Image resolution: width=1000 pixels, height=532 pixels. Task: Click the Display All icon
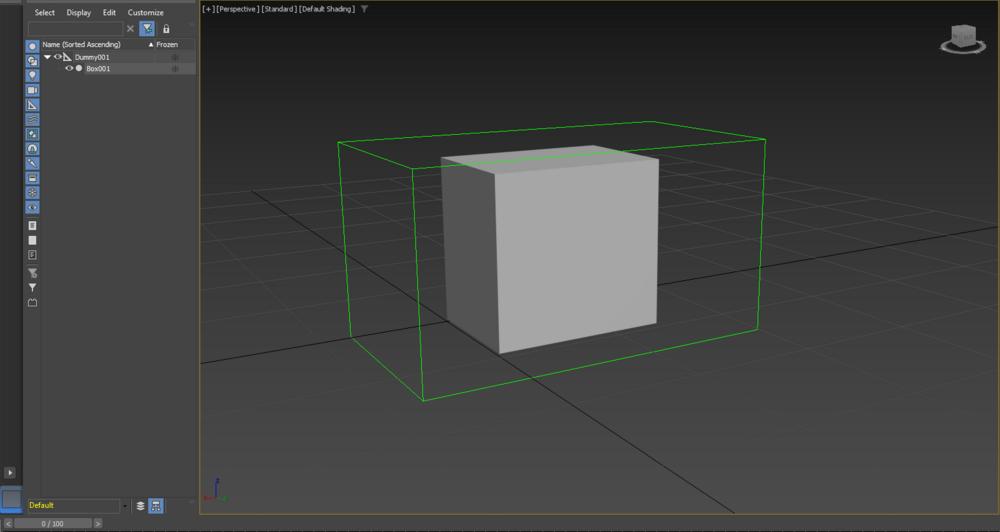[x=33, y=226]
